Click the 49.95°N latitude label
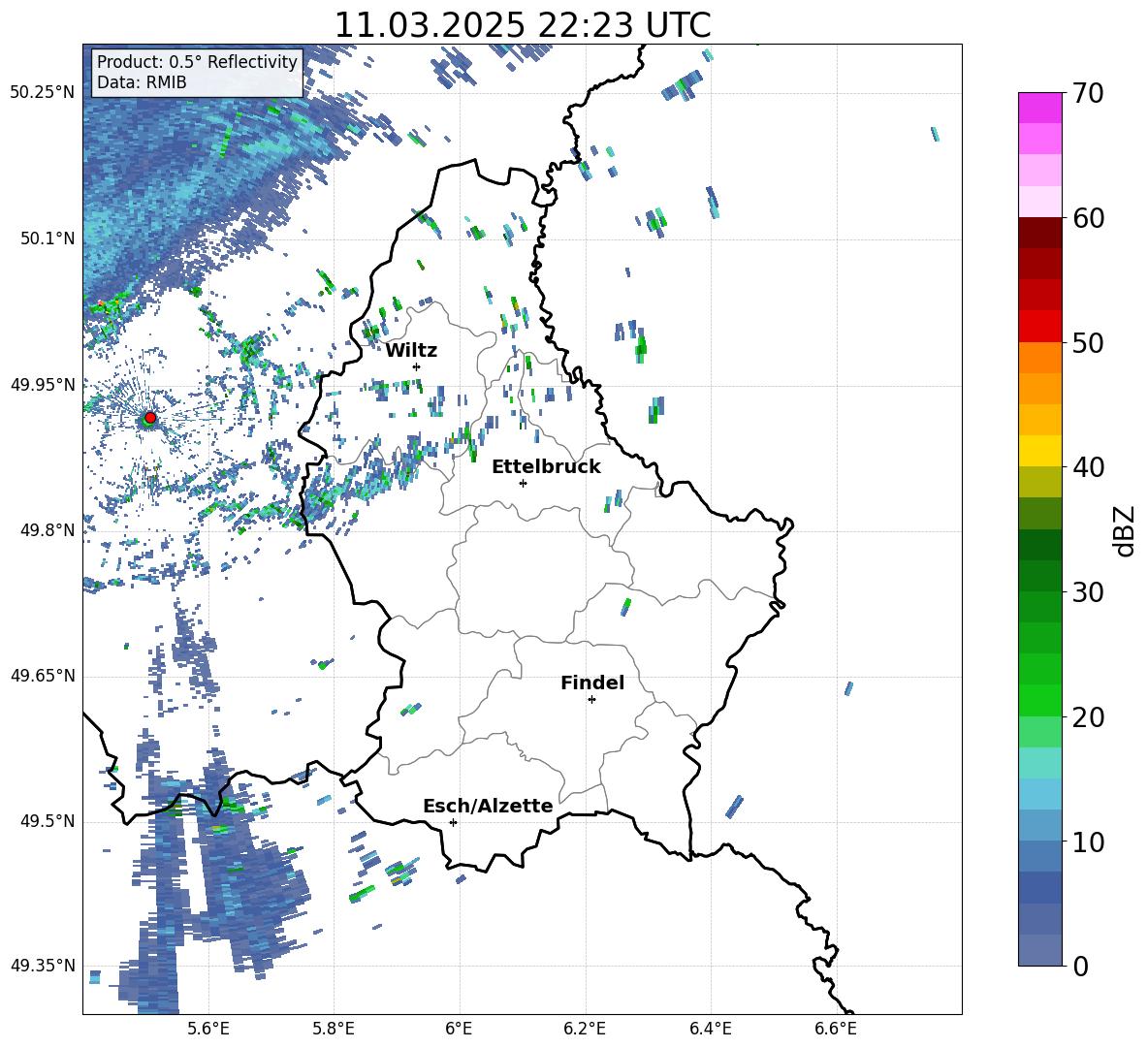This screenshot has width=1148, height=1048. (43, 384)
